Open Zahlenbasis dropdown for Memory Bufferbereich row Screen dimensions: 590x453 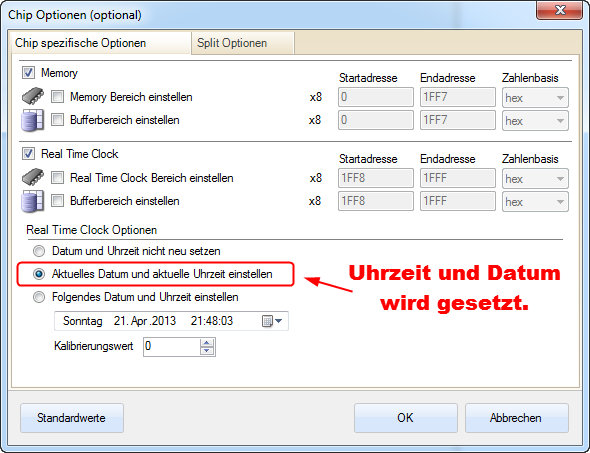click(535, 121)
